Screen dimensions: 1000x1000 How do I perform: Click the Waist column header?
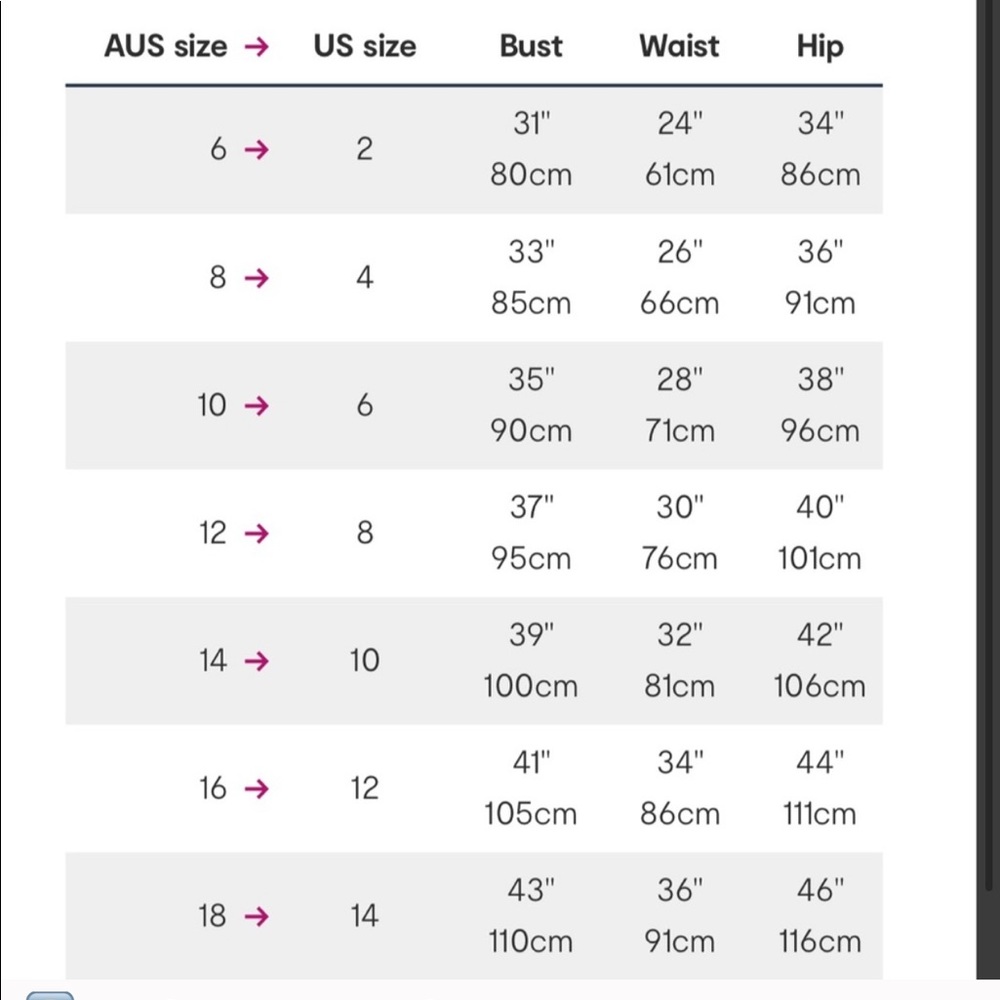pyautogui.click(x=679, y=47)
